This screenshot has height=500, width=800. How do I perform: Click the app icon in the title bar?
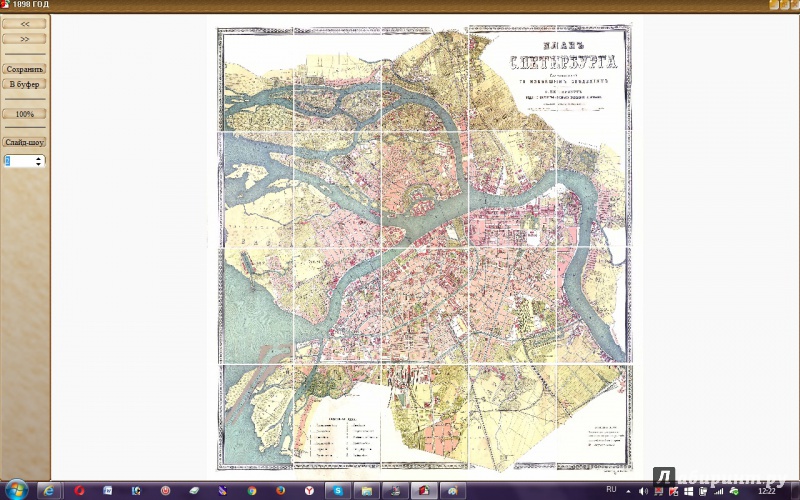(5, 5)
